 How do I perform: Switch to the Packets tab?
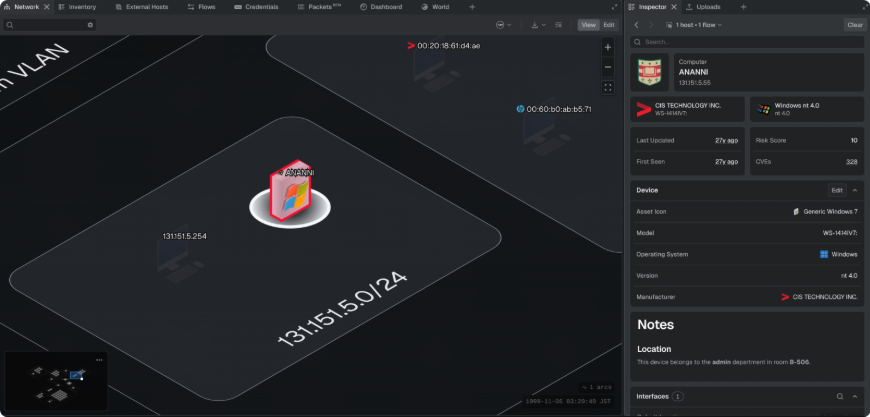click(x=320, y=7)
